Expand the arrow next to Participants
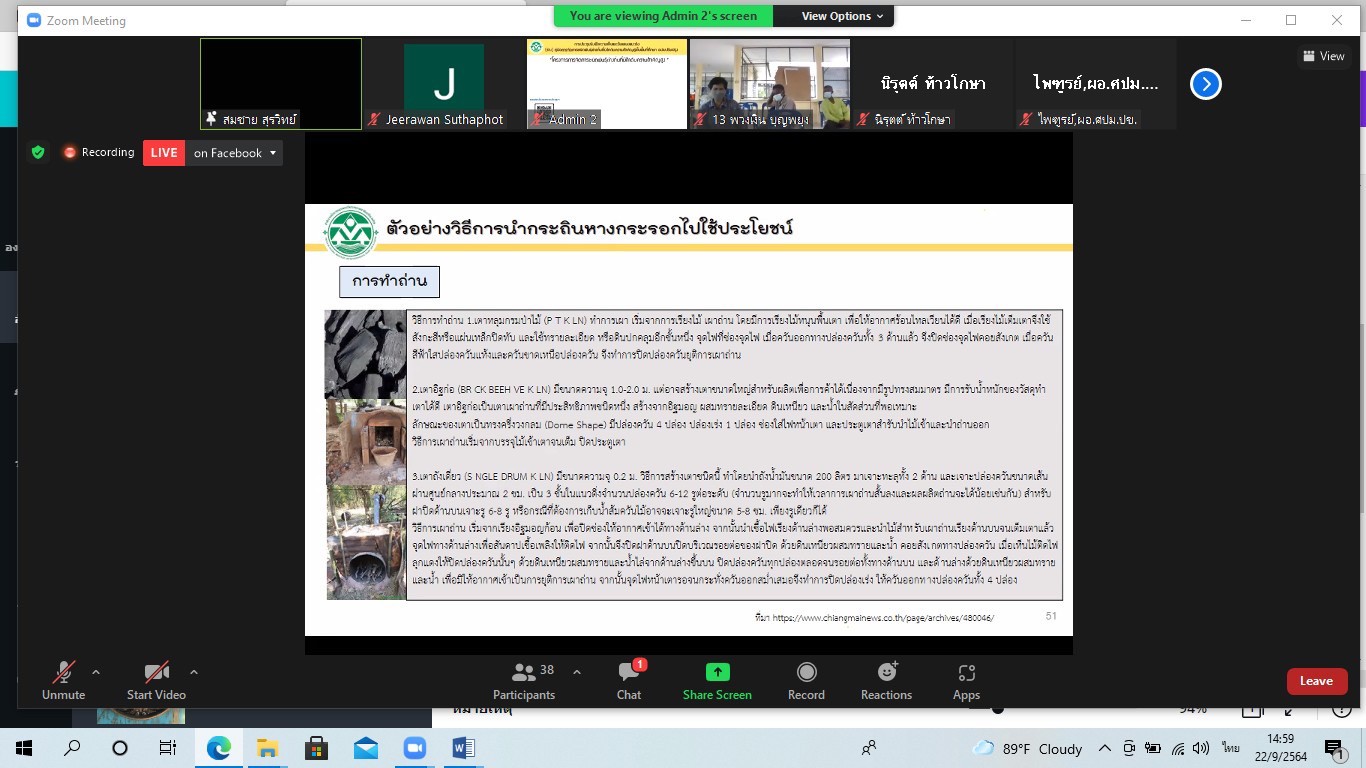1366x768 pixels. click(x=577, y=672)
